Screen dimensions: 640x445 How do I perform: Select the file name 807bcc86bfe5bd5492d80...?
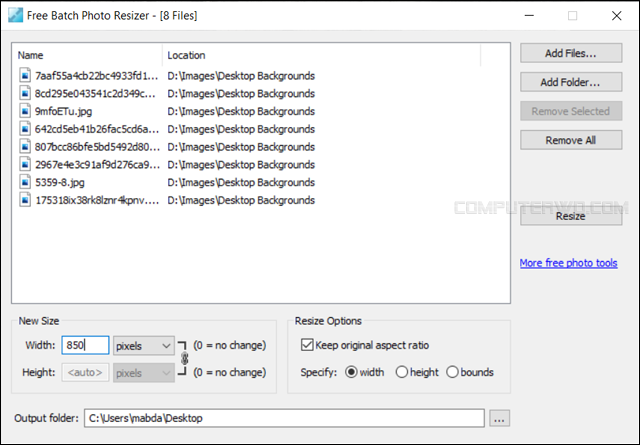coord(97,147)
